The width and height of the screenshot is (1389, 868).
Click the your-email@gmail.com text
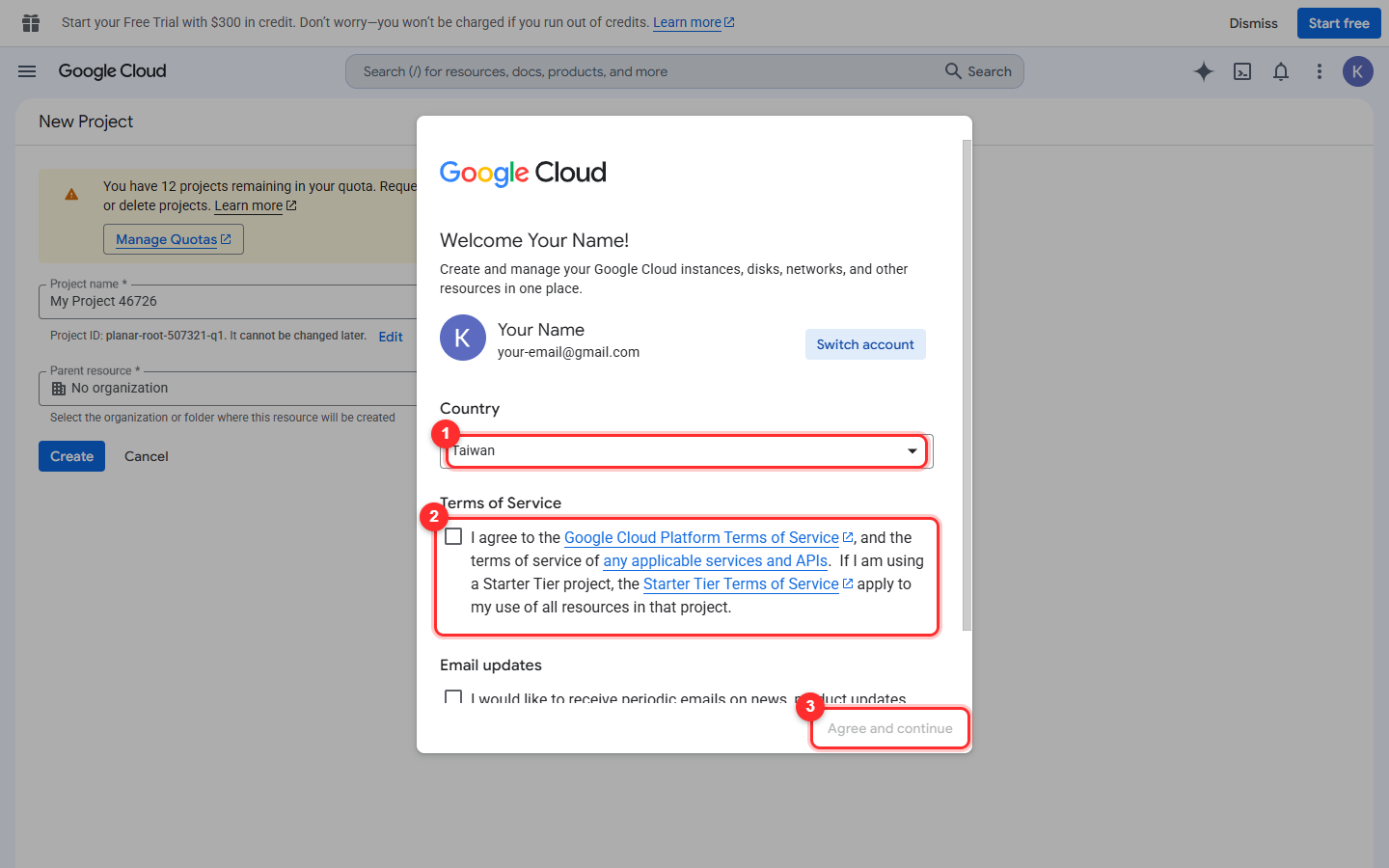(x=568, y=352)
